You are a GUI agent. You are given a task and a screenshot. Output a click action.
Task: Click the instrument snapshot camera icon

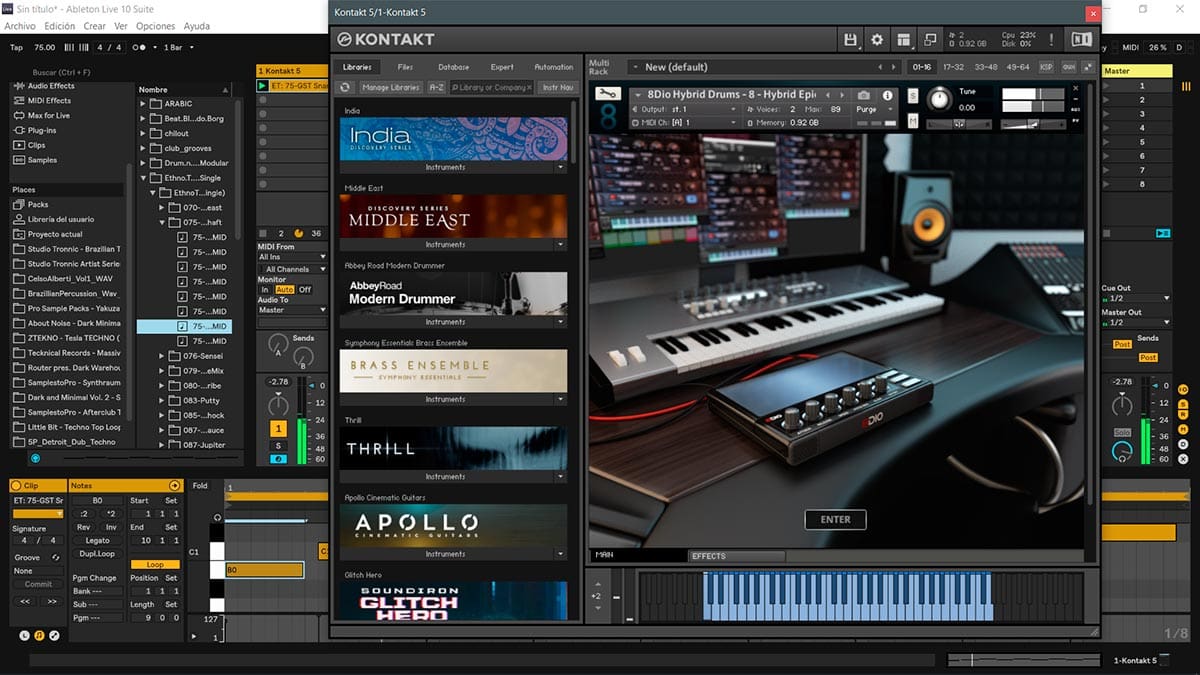pyautogui.click(x=864, y=95)
